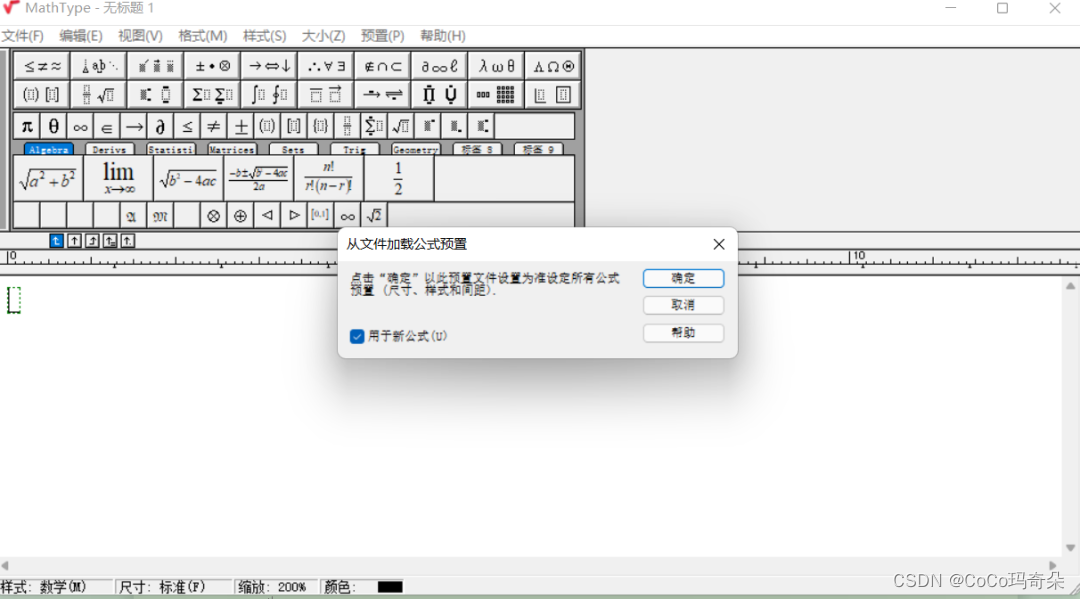
Task: Select the left-aligned tab stop button
Action: tap(56, 241)
